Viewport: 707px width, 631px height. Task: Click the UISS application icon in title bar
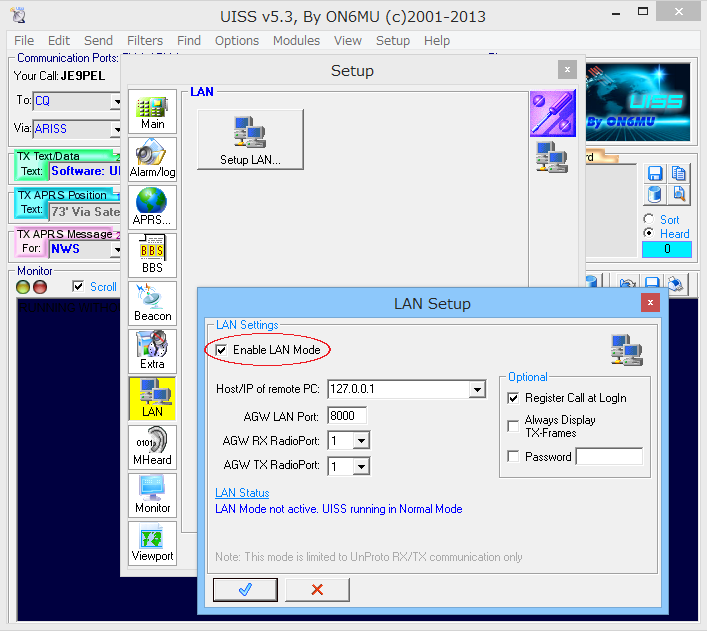pos(18,15)
